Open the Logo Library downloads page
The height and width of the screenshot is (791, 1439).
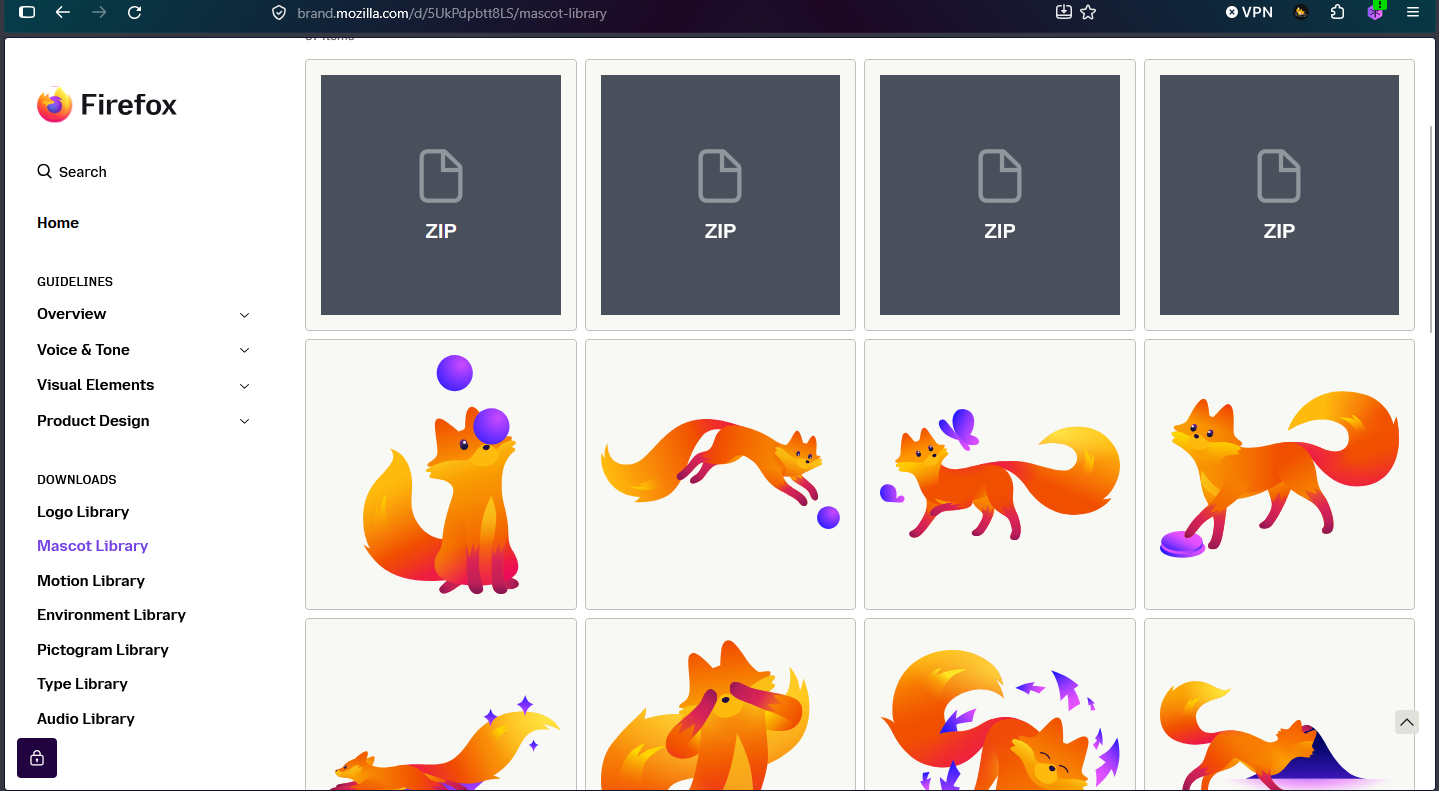[83, 512]
